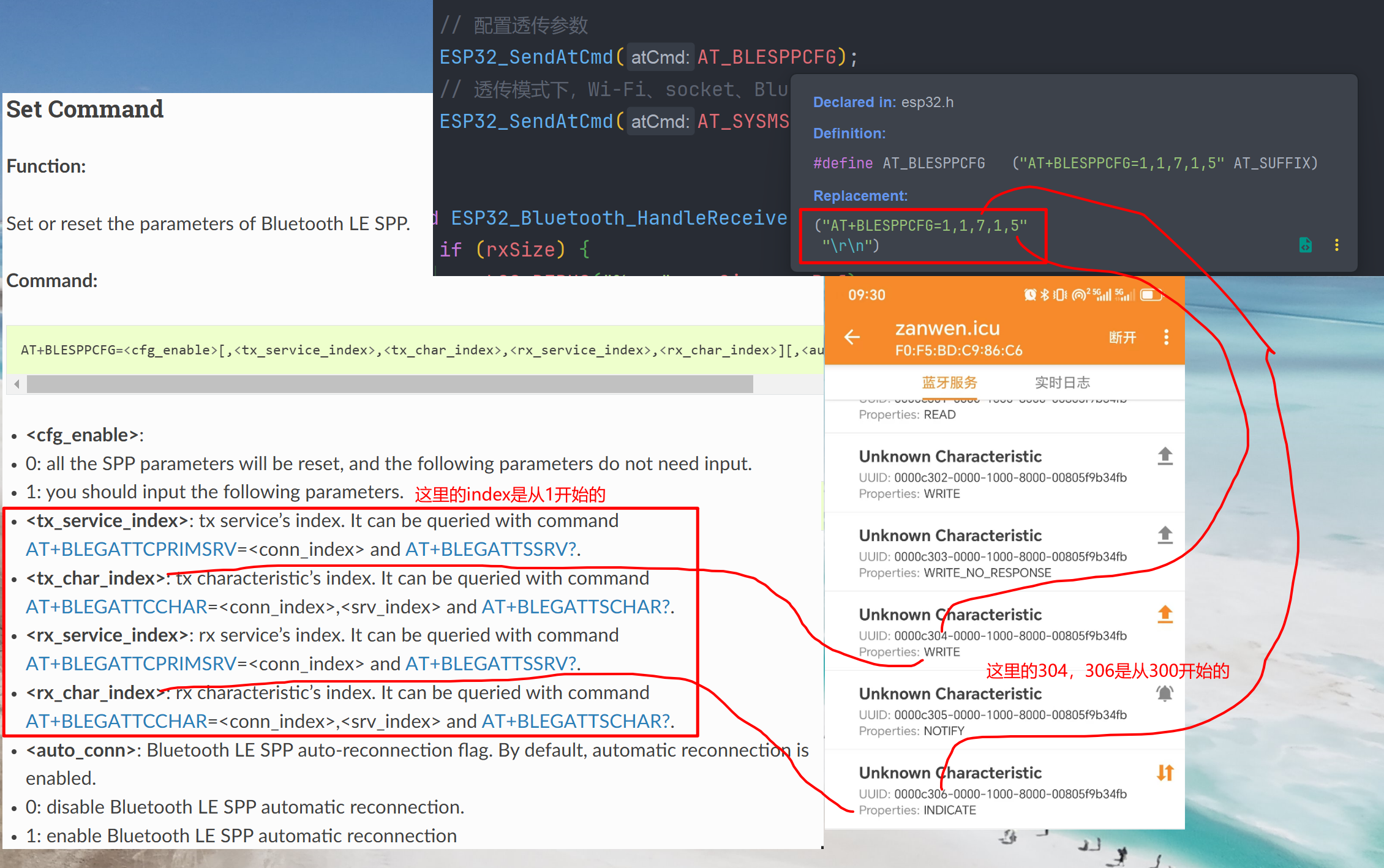Click the horizontal scrollbar of the command block
Viewport: 1384px width, 868px height.
[x=390, y=384]
